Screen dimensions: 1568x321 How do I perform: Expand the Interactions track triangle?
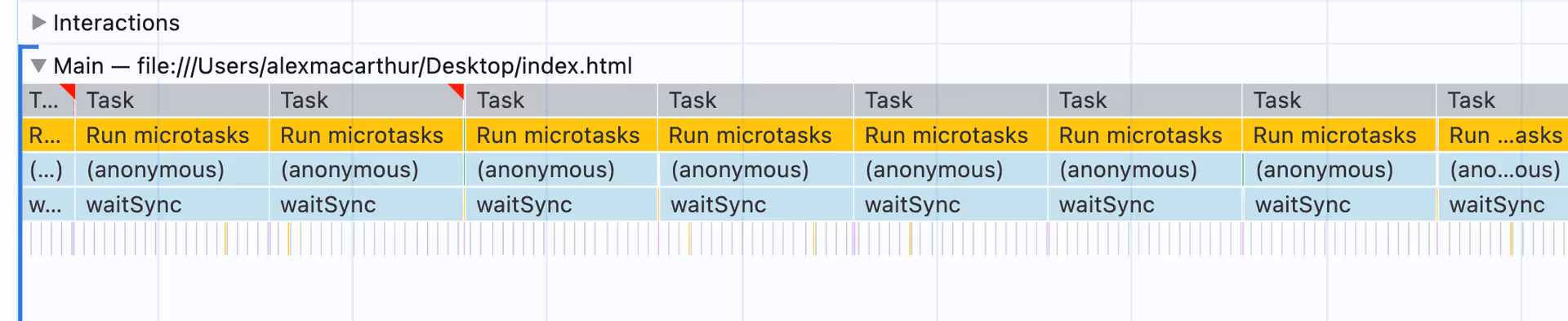tap(38, 23)
